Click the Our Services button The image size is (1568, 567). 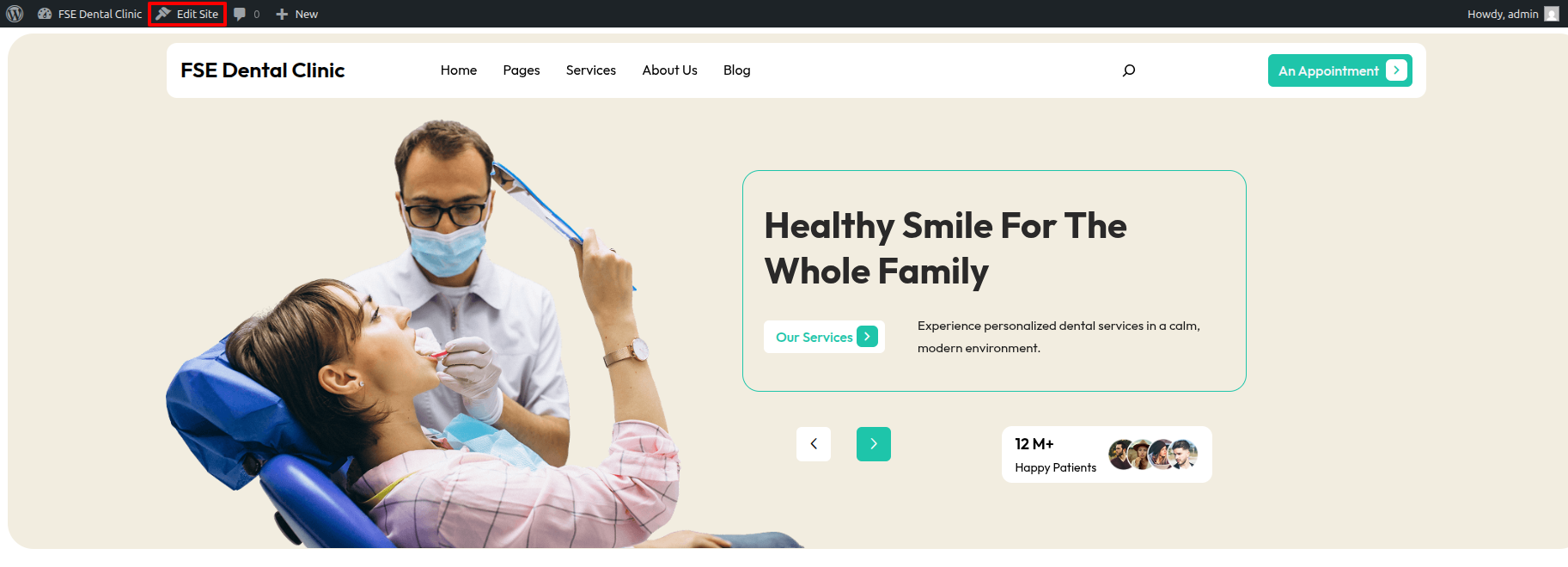pyautogui.click(x=824, y=337)
